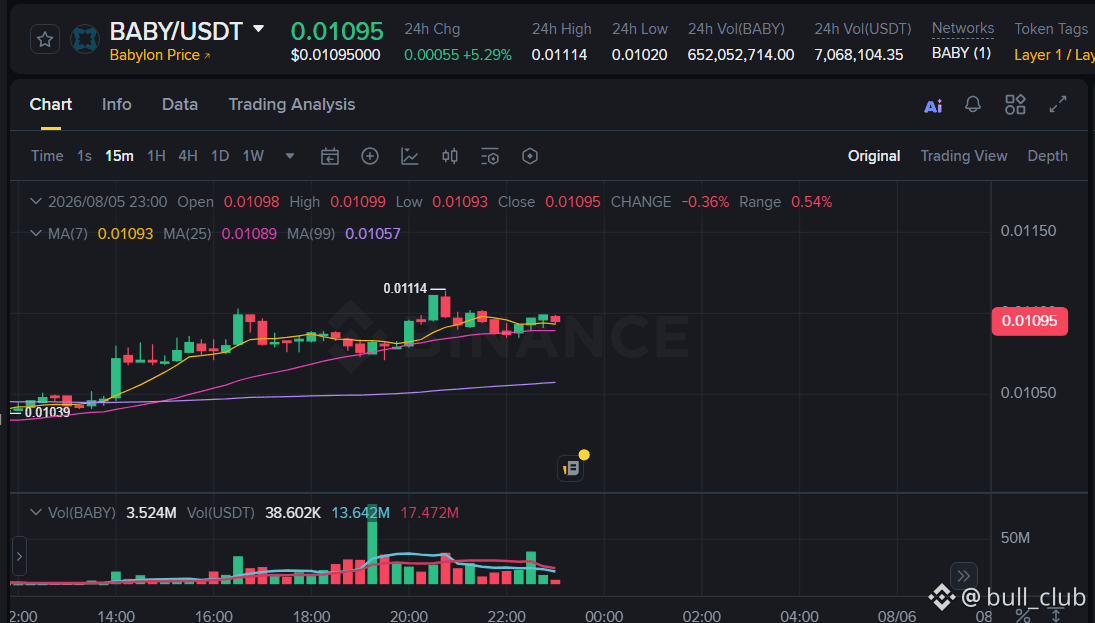Toggle percent scale on price axis
Screen dimensions: 1095x623
(1023, 615)
